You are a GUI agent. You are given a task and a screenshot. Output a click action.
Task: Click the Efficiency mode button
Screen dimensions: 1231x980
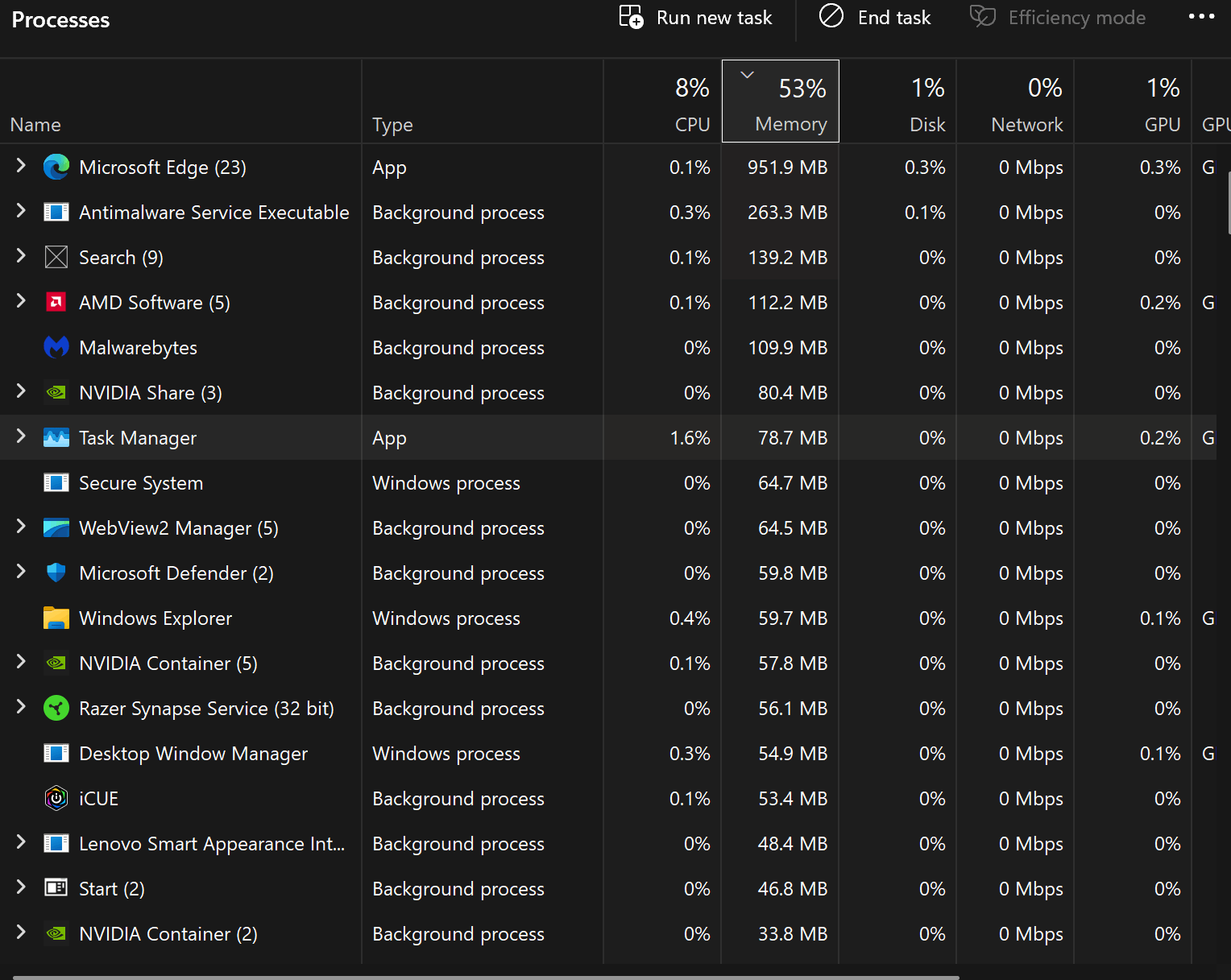click(1057, 18)
